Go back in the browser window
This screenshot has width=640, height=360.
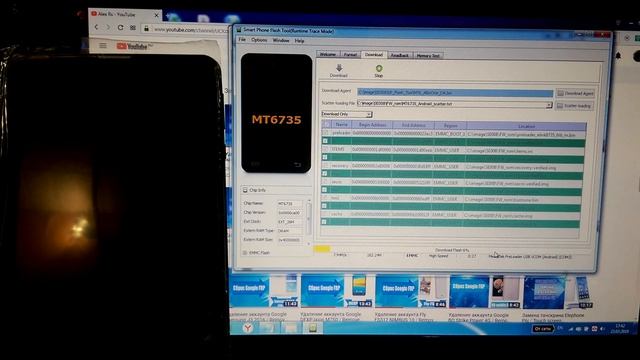coord(97,27)
